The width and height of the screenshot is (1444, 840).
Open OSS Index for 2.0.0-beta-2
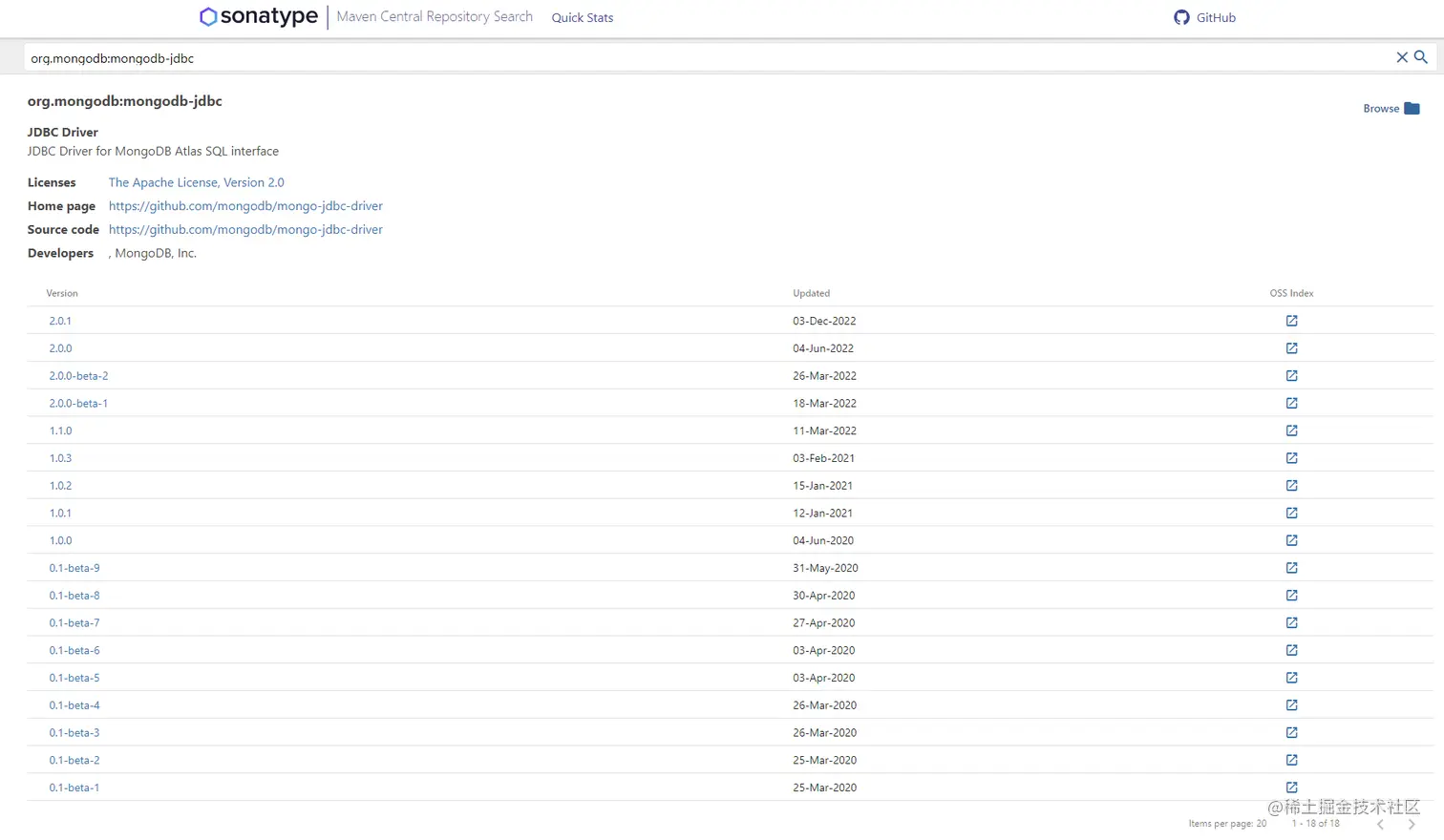click(x=1291, y=376)
